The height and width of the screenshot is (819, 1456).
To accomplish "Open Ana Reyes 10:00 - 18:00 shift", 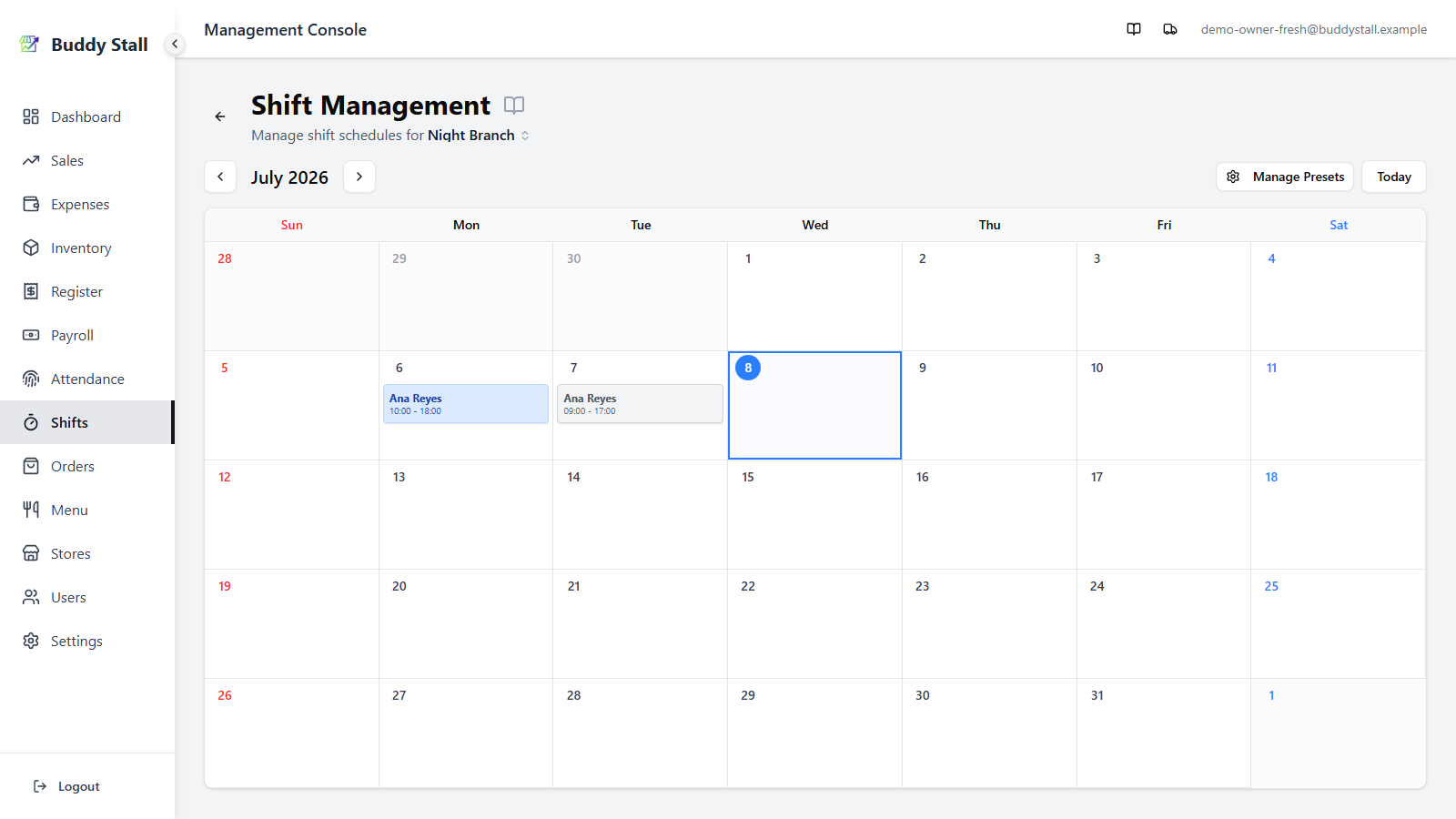I will tap(466, 404).
